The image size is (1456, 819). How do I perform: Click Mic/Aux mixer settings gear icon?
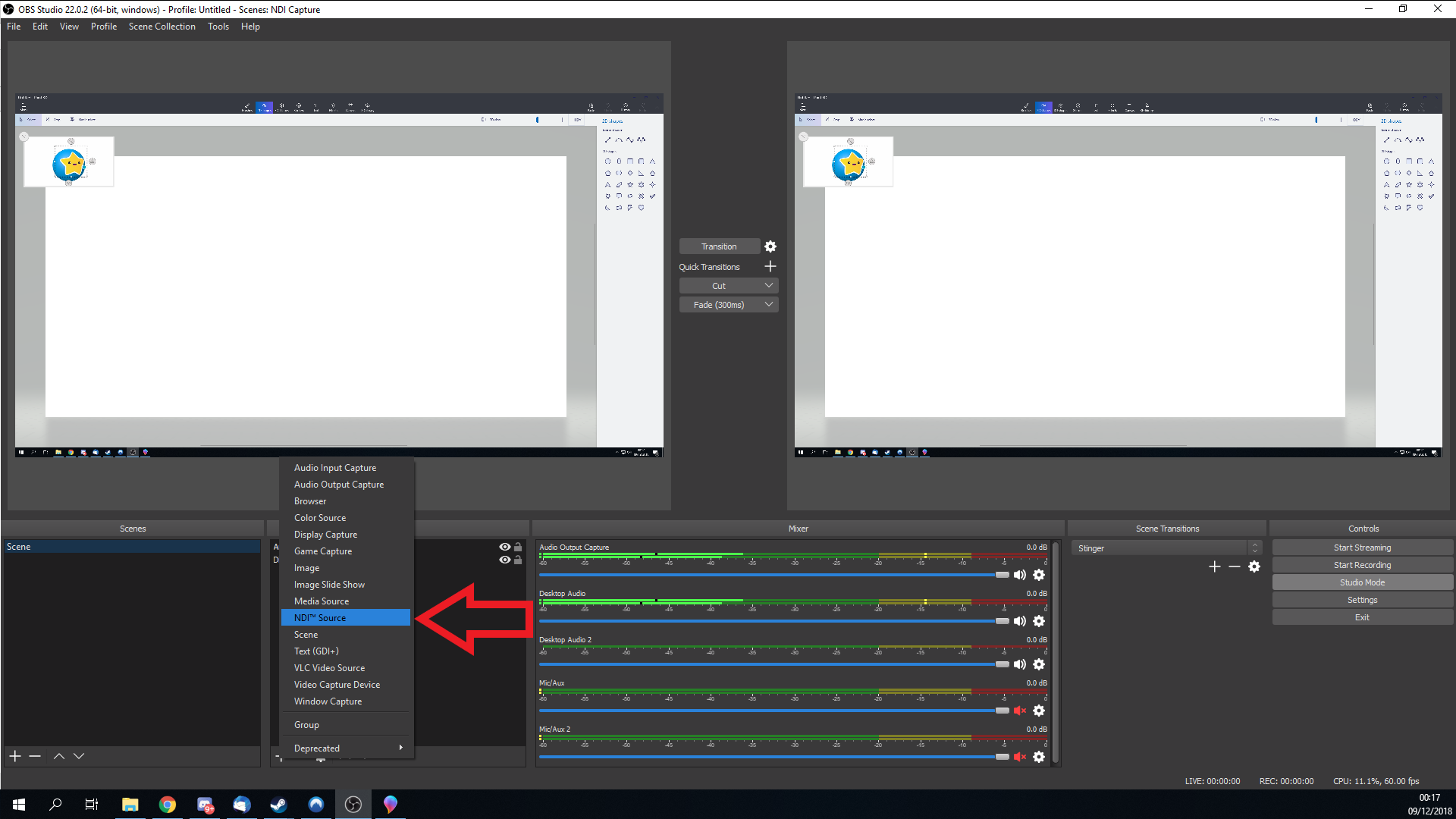(x=1039, y=710)
